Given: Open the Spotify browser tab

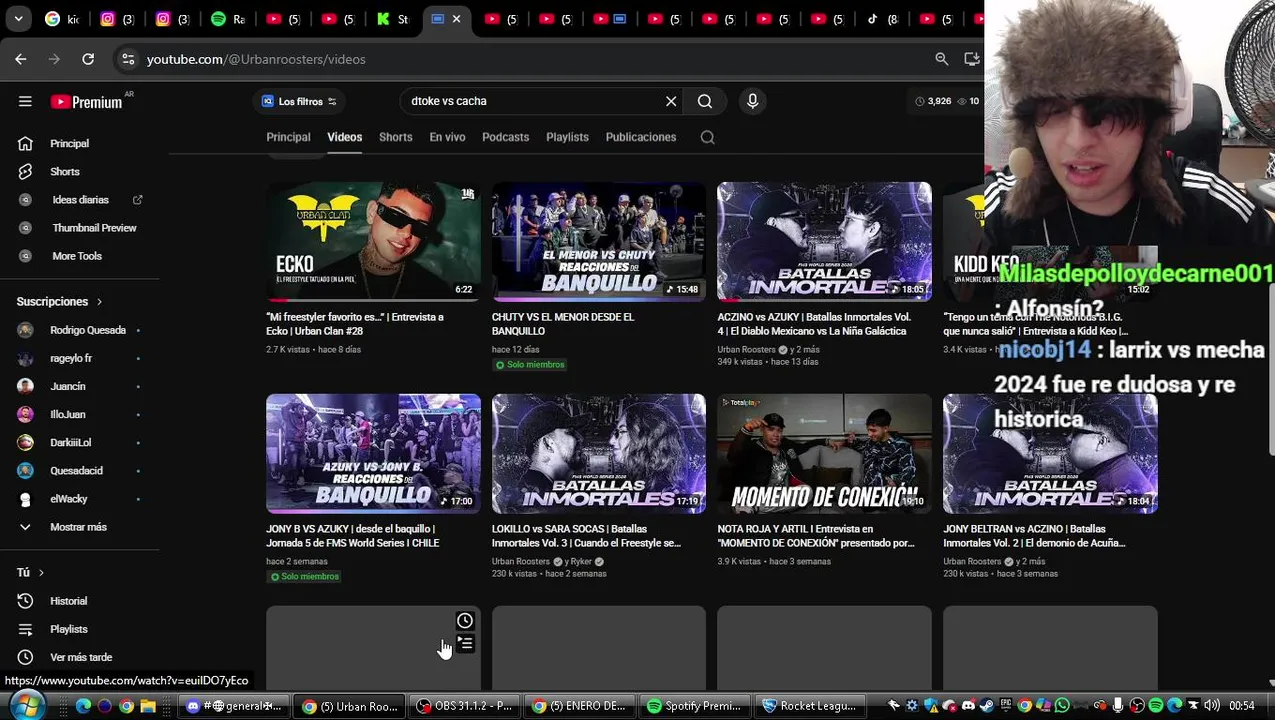Looking at the screenshot, I should [227, 19].
